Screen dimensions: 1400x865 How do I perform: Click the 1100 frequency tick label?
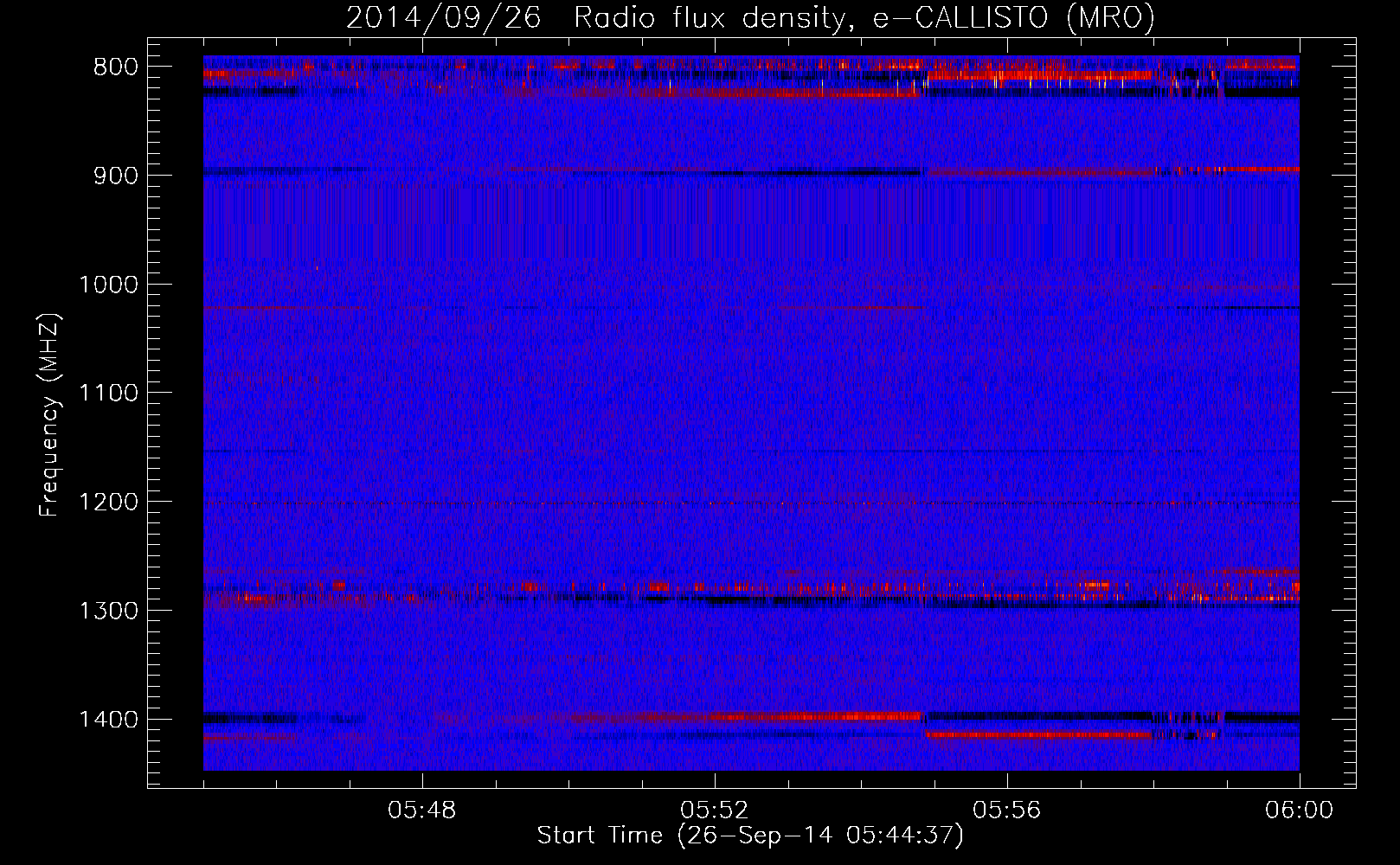[108, 394]
